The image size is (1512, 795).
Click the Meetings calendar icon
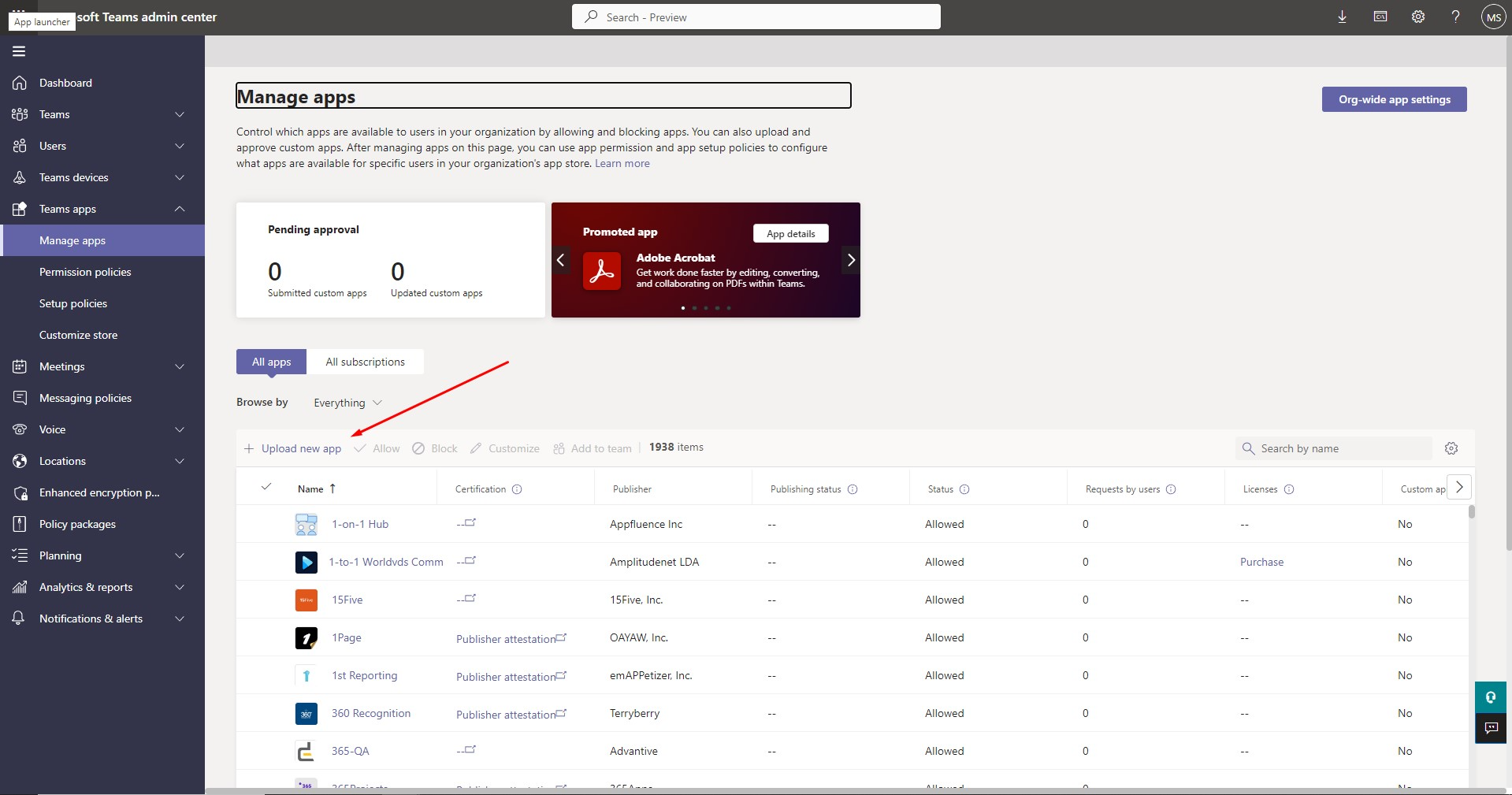(20, 366)
